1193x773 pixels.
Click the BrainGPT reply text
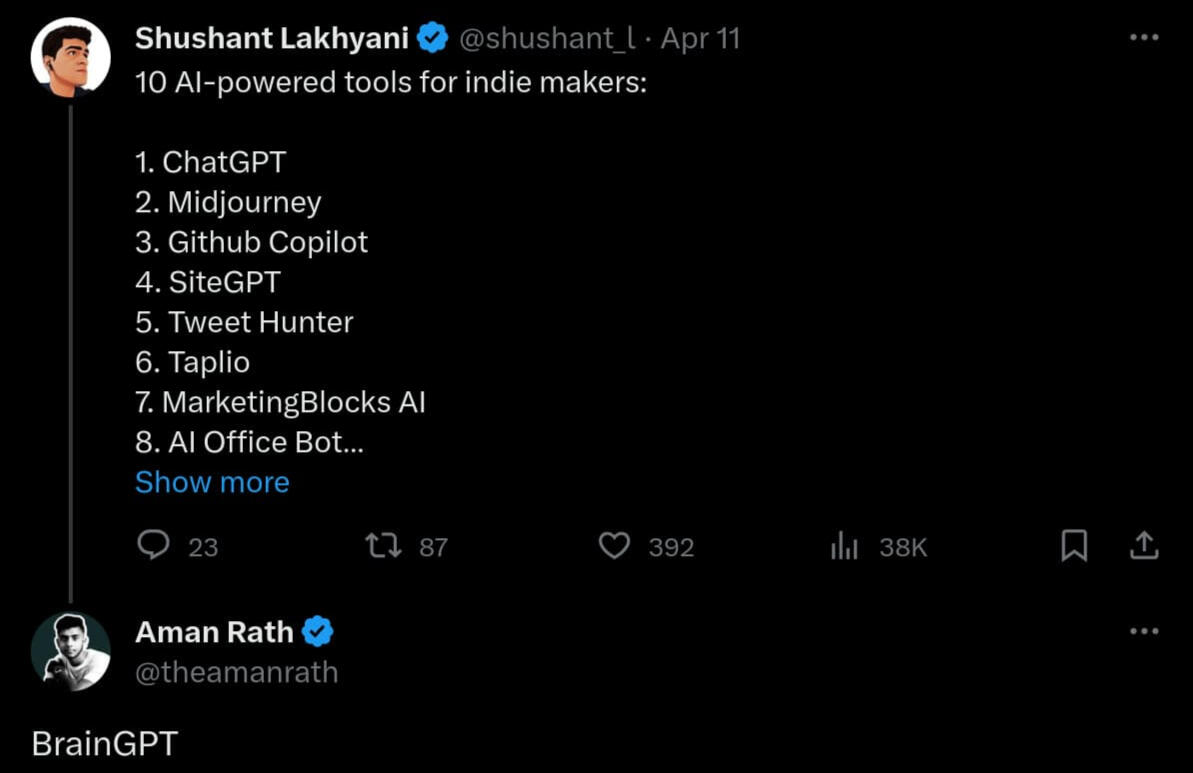click(x=104, y=744)
